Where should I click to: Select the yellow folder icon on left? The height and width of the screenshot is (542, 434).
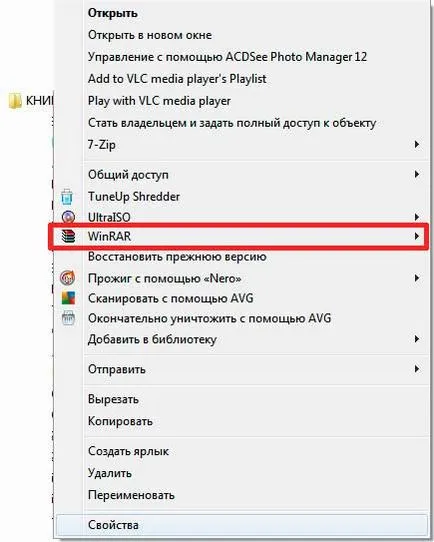click(x=15, y=101)
